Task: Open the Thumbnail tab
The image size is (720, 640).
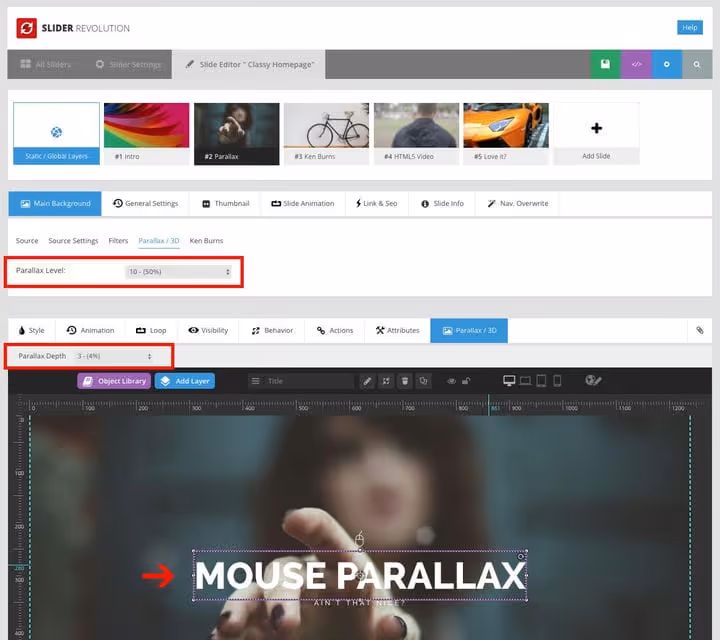Action: point(225,203)
